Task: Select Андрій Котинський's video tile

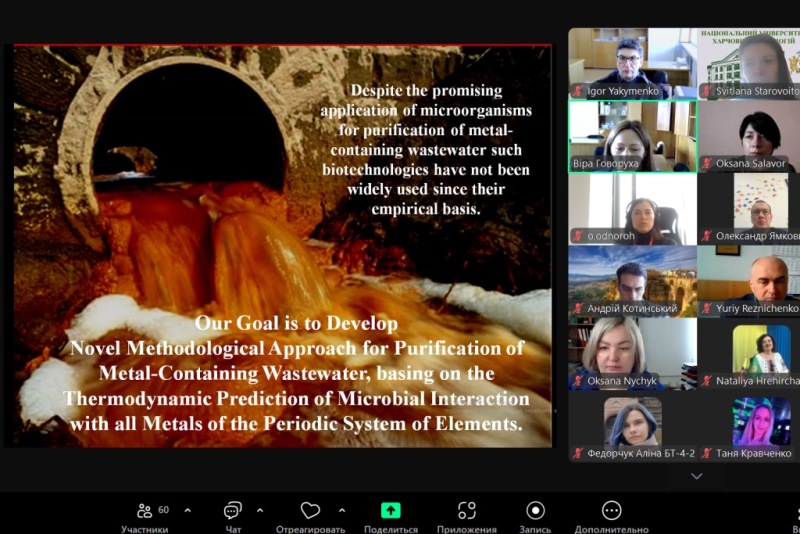Action: pyautogui.click(x=632, y=280)
